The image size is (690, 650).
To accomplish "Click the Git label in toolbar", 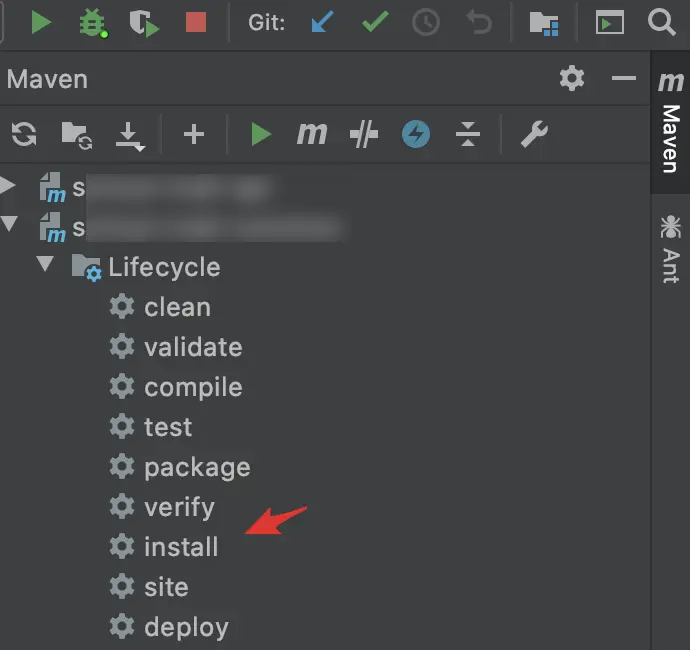I will click(x=266, y=22).
